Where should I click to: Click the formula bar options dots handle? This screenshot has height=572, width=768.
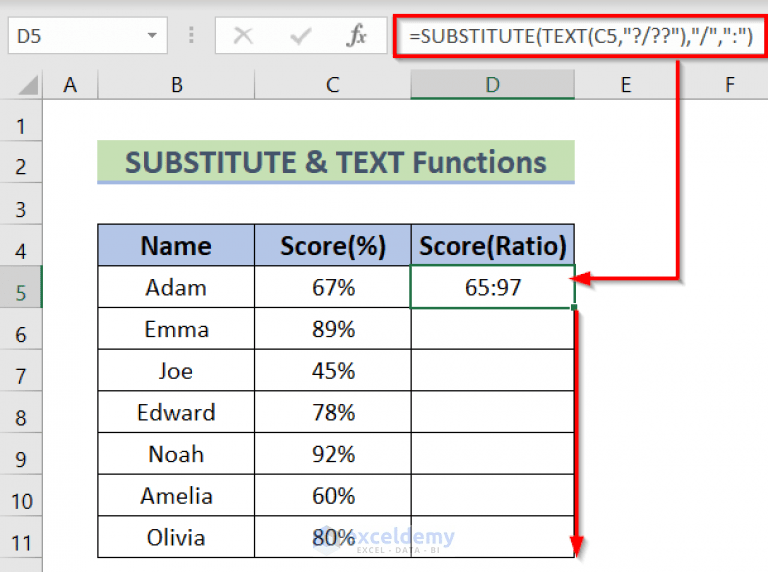pos(191,35)
